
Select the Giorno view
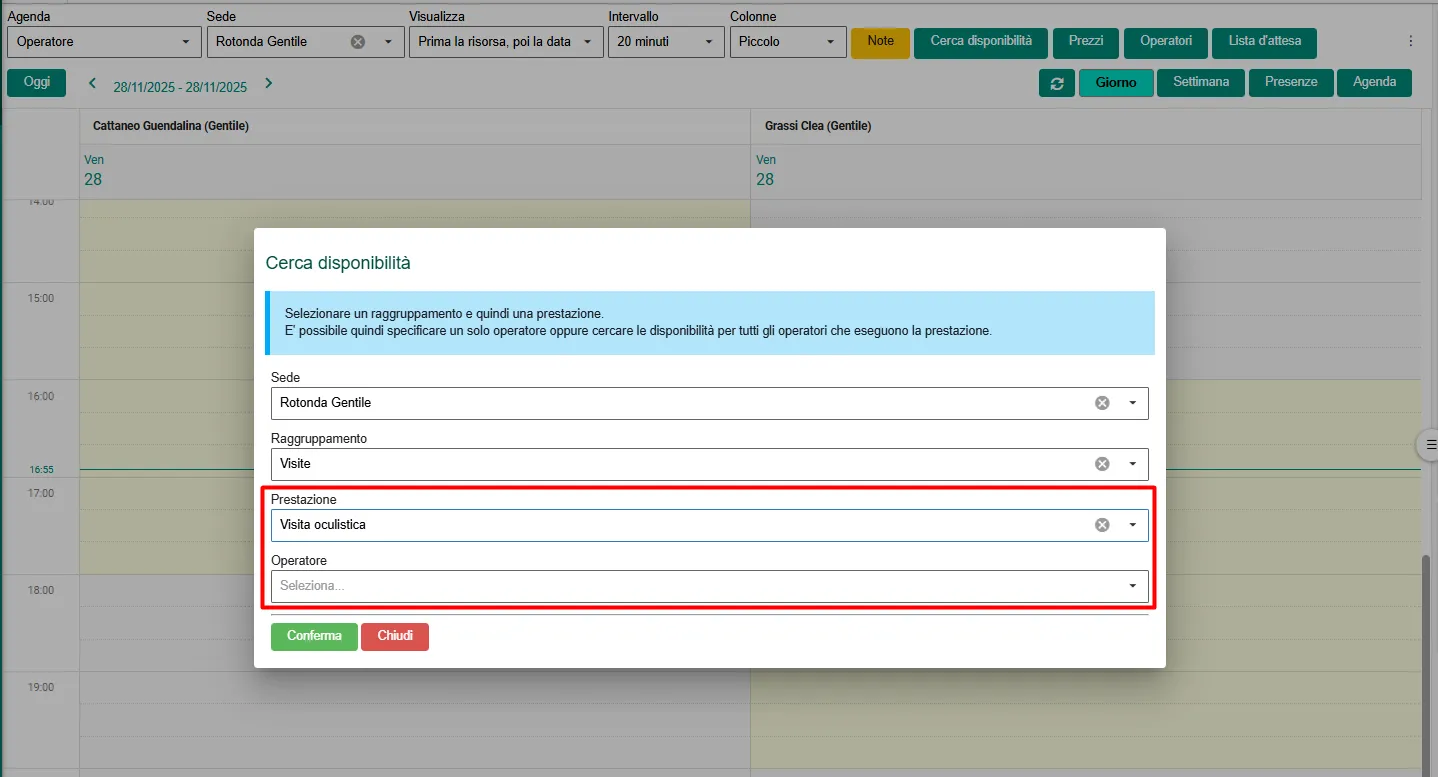[1115, 83]
